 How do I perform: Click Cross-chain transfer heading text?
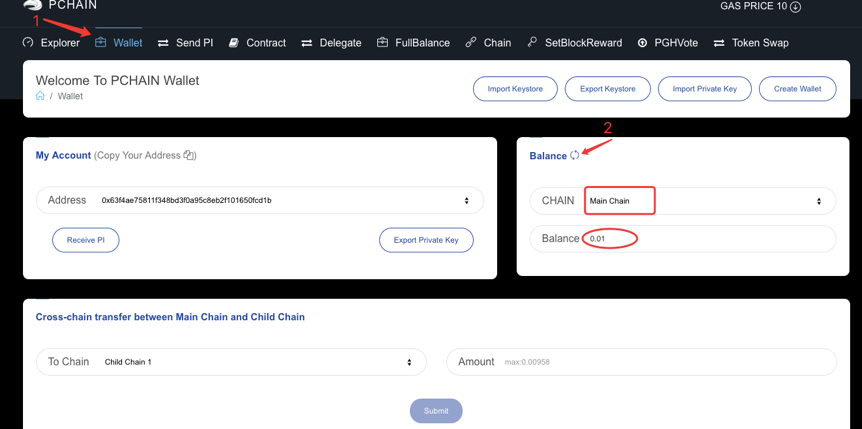click(x=170, y=317)
